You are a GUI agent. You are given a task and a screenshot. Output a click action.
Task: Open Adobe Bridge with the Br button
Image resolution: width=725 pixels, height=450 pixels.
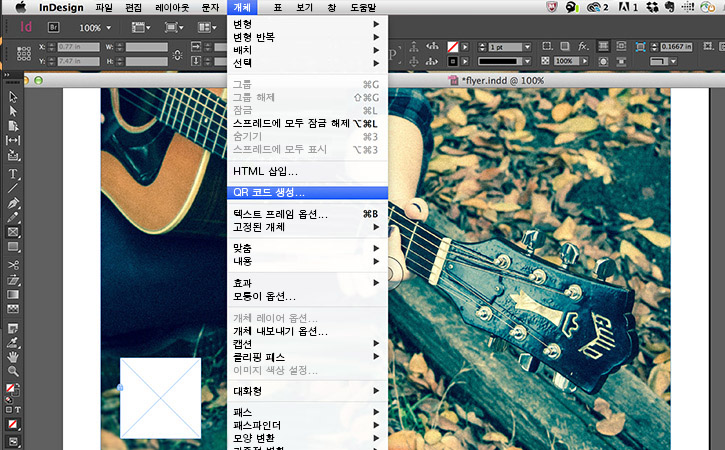pos(54,28)
